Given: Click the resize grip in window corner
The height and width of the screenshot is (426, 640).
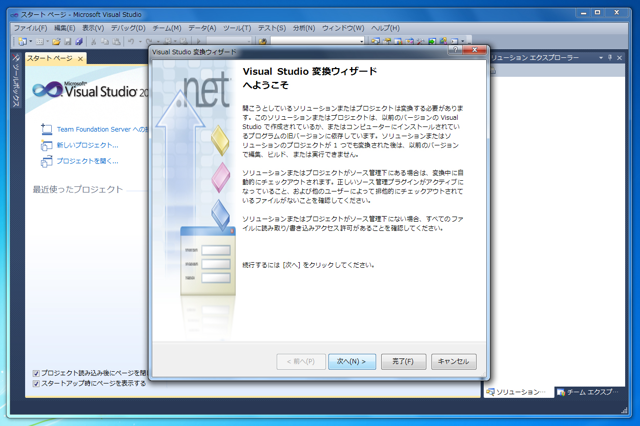Looking at the screenshot, I should tap(624, 411).
